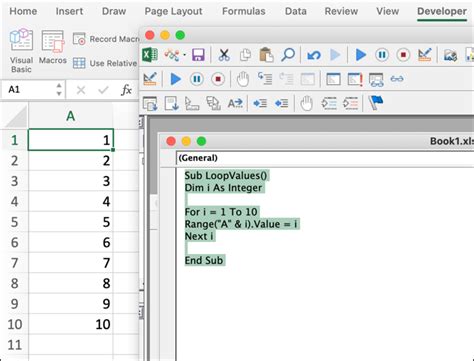This screenshot has height=361, width=474.
Task: Click the Project Explorer icon
Action: [450, 55]
